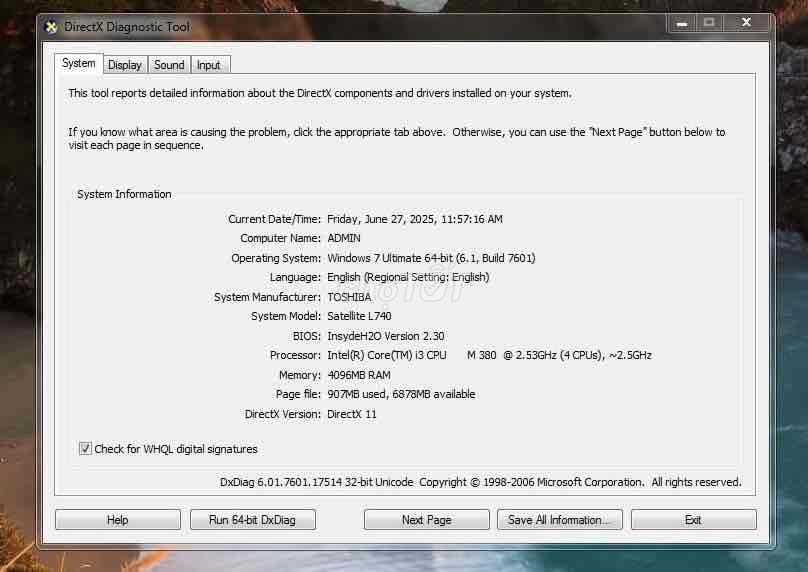Click system model Satellite L740
The image size is (808, 572).
tap(359, 316)
